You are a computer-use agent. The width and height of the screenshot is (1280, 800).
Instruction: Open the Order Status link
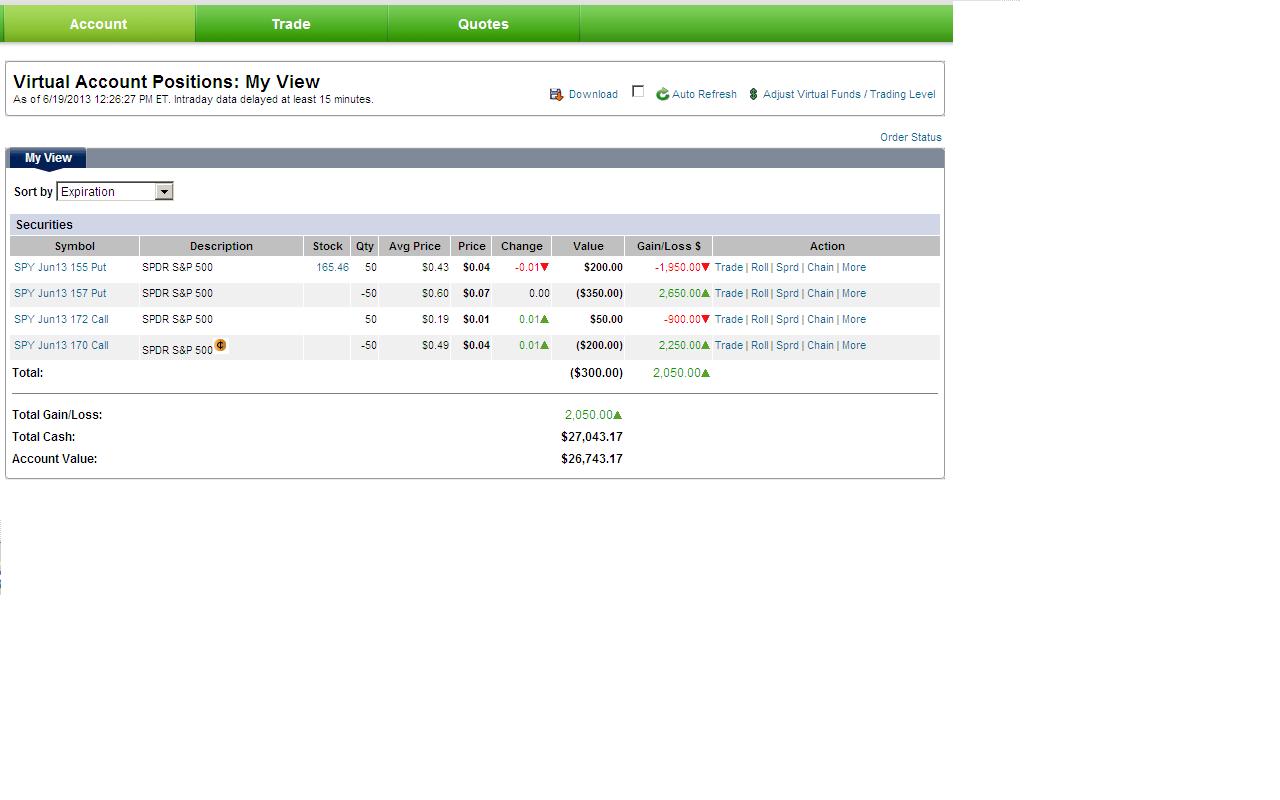point(911,137)
